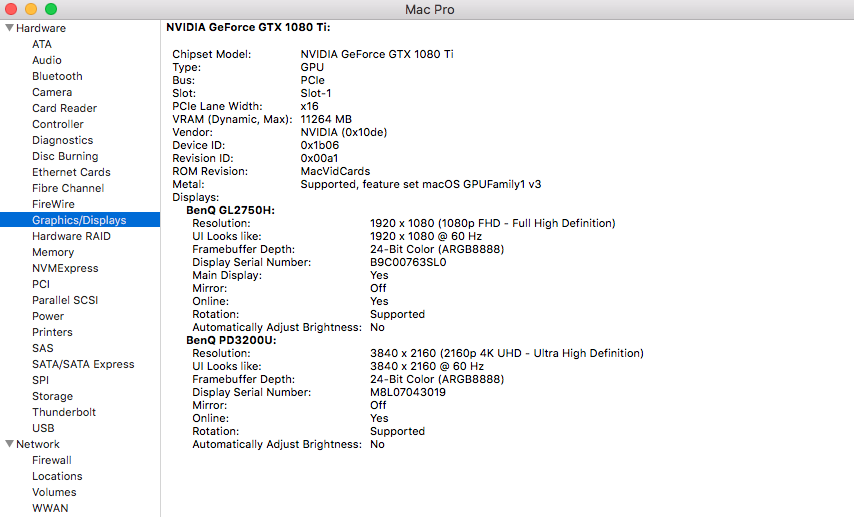Click the Network section header
This screenshot has height=517, width=854.
pos(38,444)
